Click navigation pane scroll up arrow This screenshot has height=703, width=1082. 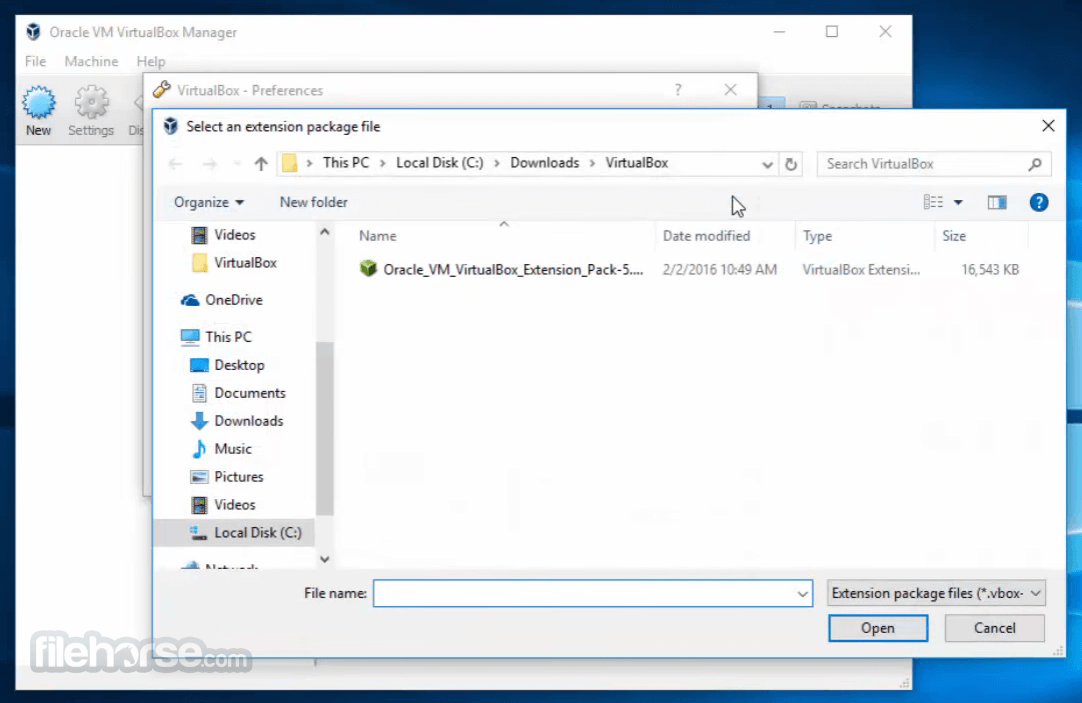324,232
